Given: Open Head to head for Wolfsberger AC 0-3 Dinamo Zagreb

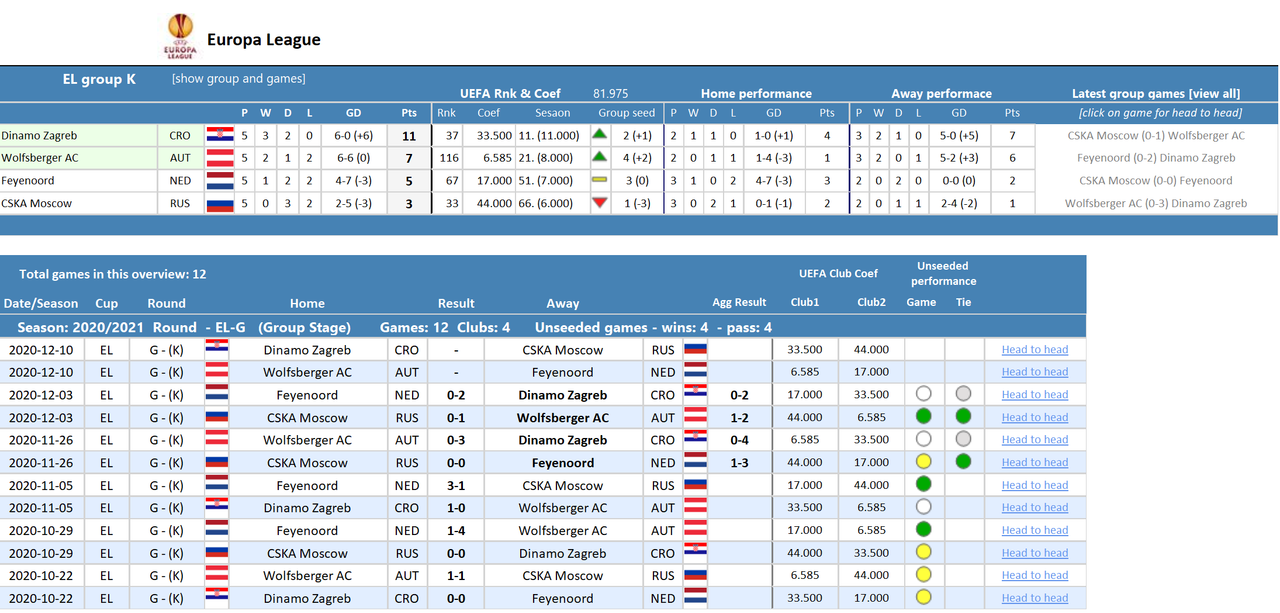Looking at the screenshot, I should (x=1035, y=439).
